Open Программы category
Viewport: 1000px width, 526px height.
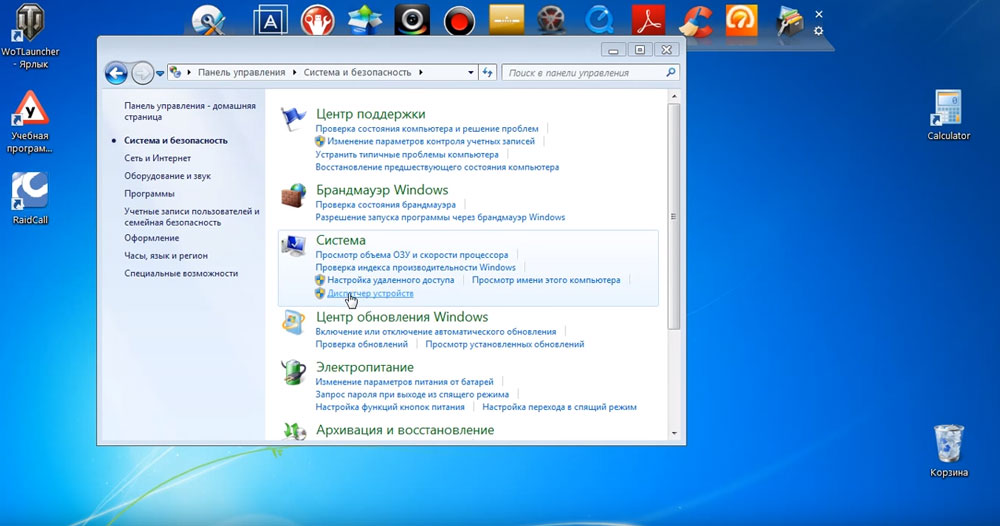click(x=149, y=194)
